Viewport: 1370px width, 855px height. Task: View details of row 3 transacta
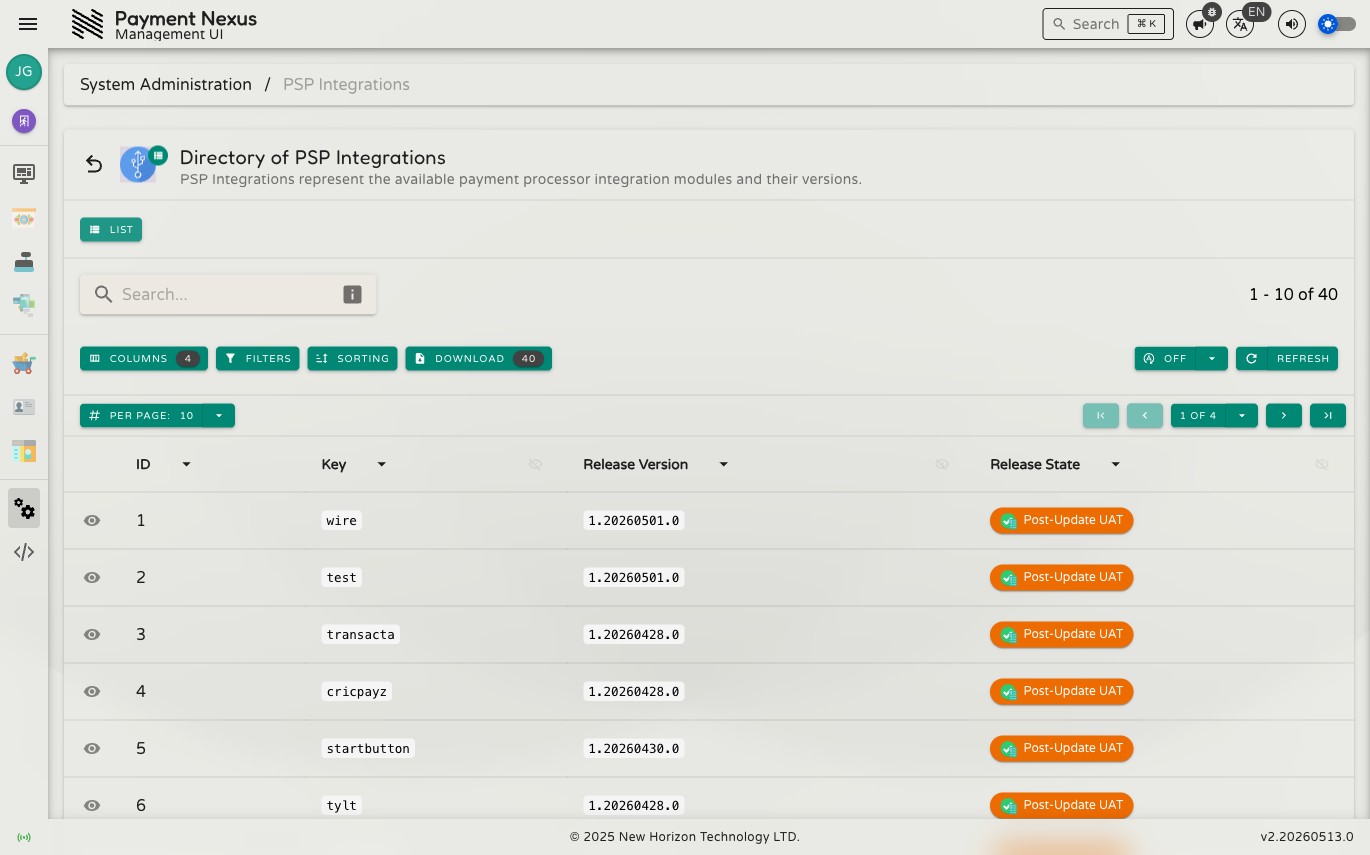click(92, 634)
